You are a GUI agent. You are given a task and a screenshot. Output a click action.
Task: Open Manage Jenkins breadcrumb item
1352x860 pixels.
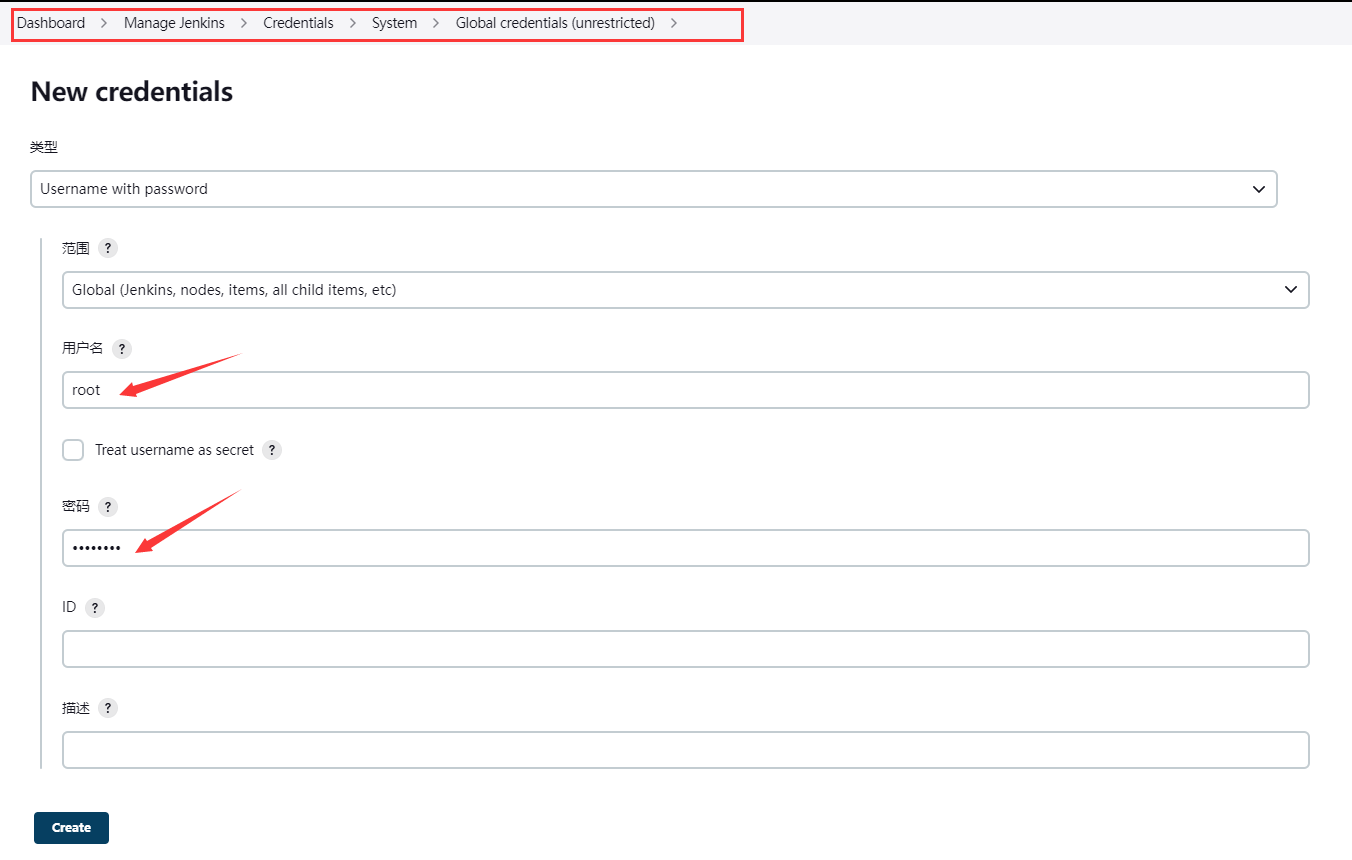pyautogui.click(x=174, y=23)
